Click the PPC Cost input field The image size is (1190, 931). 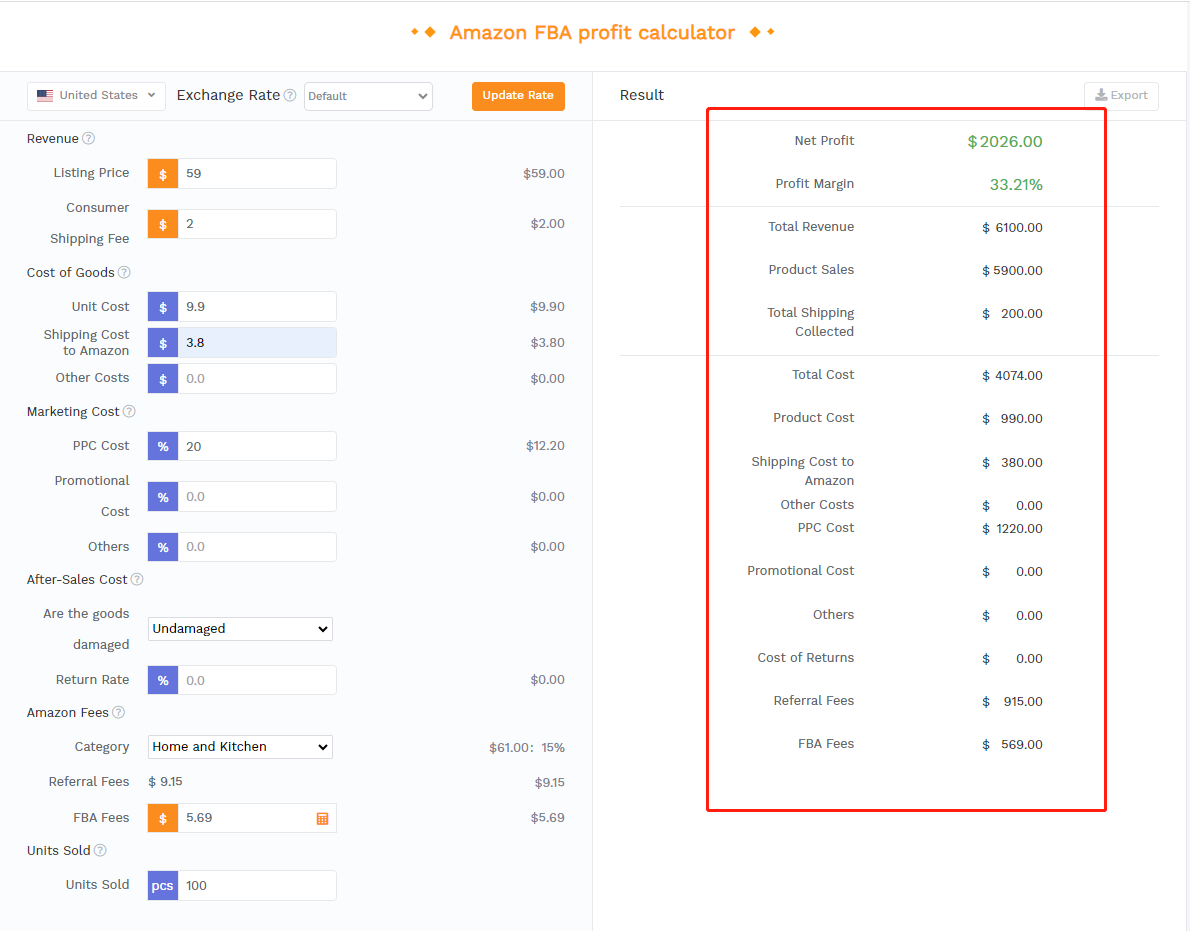click(257, 446)
